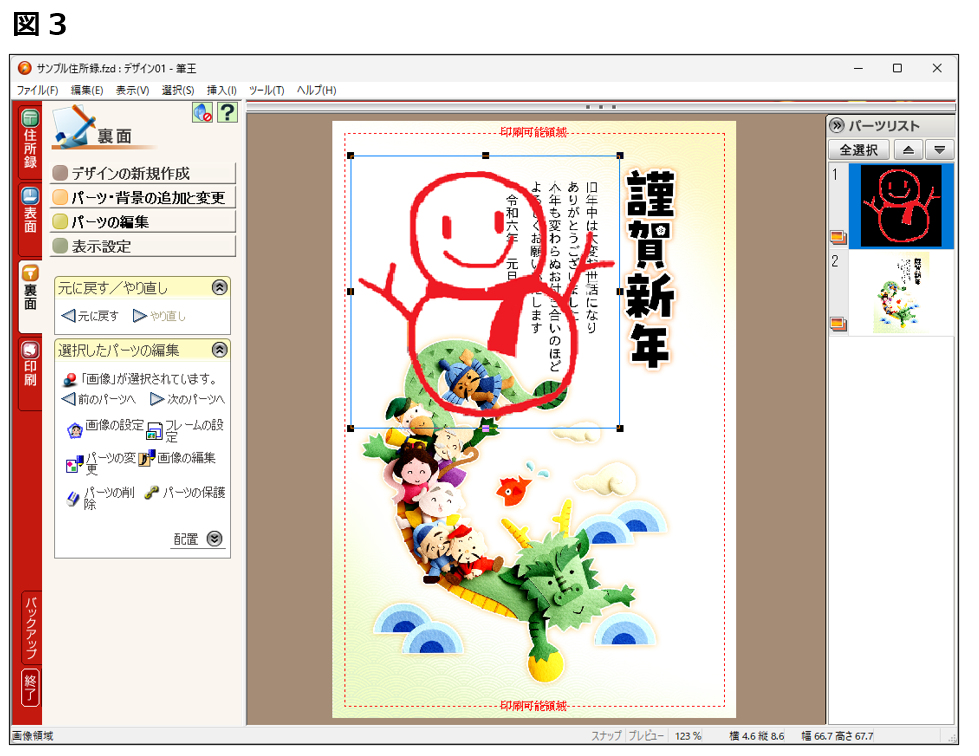Click the 全選択 button

tap(858, 150)
